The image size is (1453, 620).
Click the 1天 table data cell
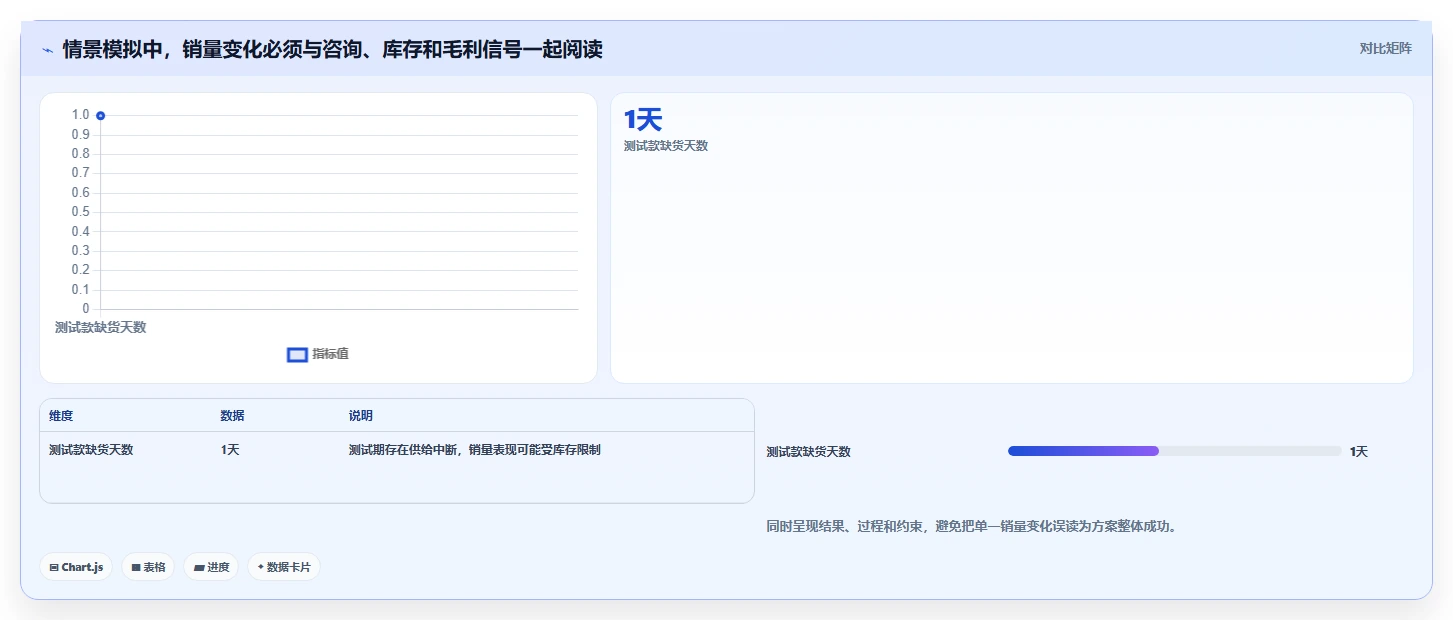pyautogui.click(x=230, y=450)
